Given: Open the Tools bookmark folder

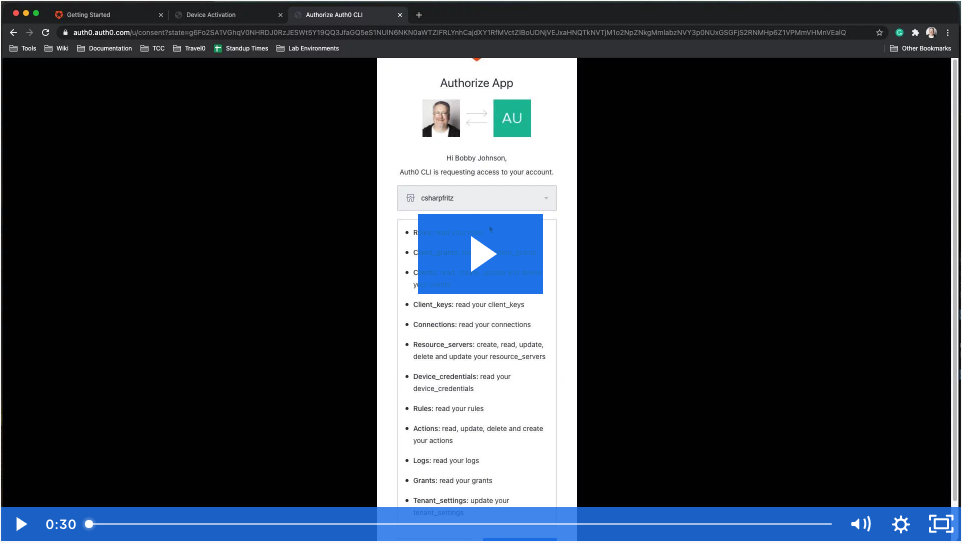Looking at the screenshot, I should click(x=23, y=48).
